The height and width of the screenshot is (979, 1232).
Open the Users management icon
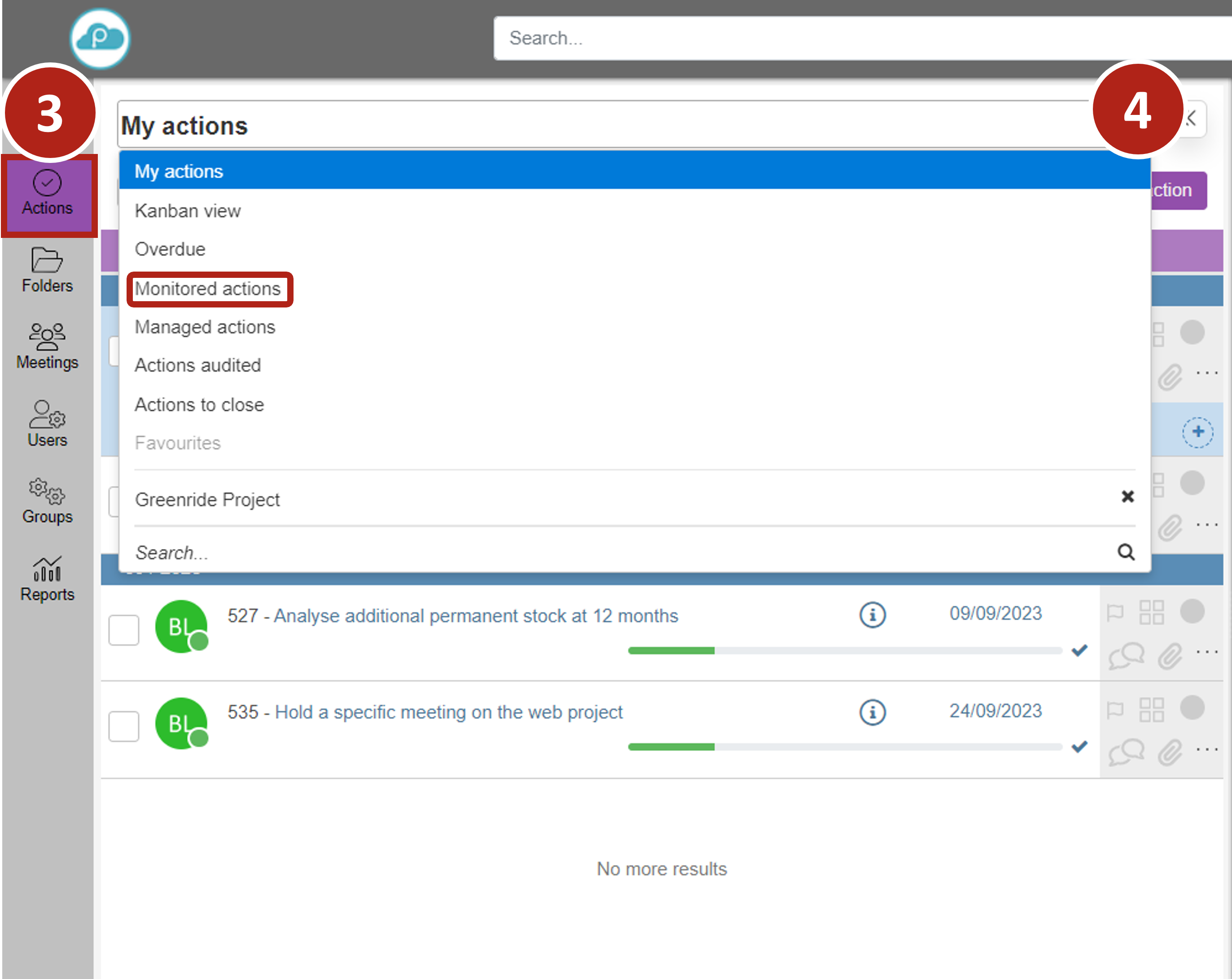tap(47, 423)
